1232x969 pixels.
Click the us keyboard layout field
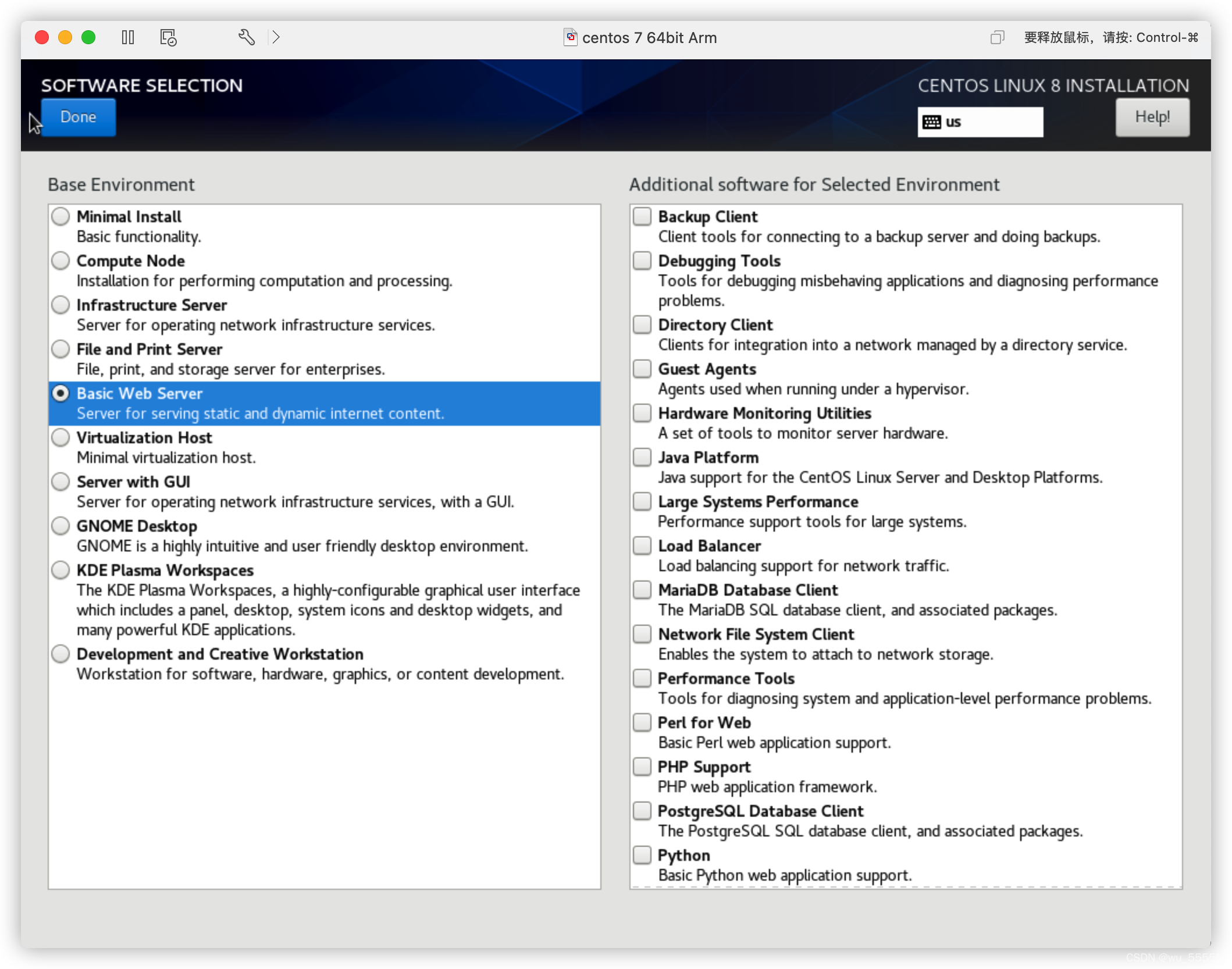point(980,122)
